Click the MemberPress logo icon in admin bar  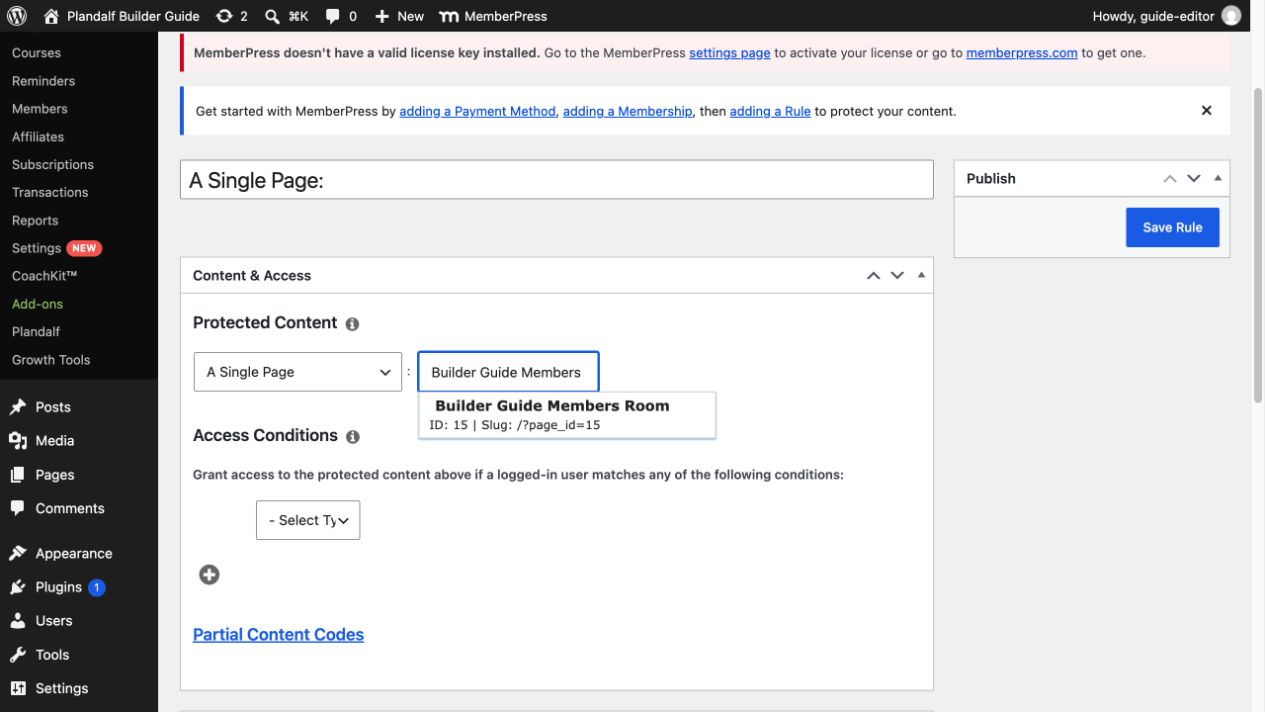coord(449,16)
